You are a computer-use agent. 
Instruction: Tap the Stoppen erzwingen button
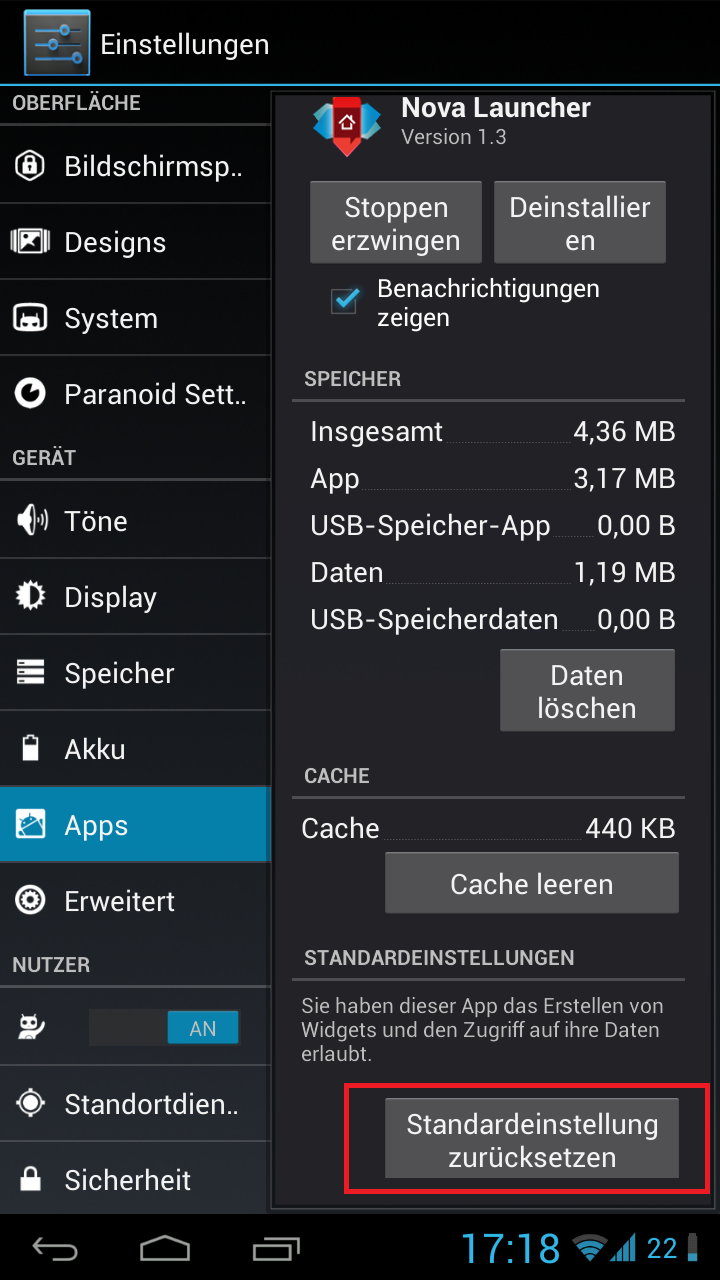(x=396, y=223)
